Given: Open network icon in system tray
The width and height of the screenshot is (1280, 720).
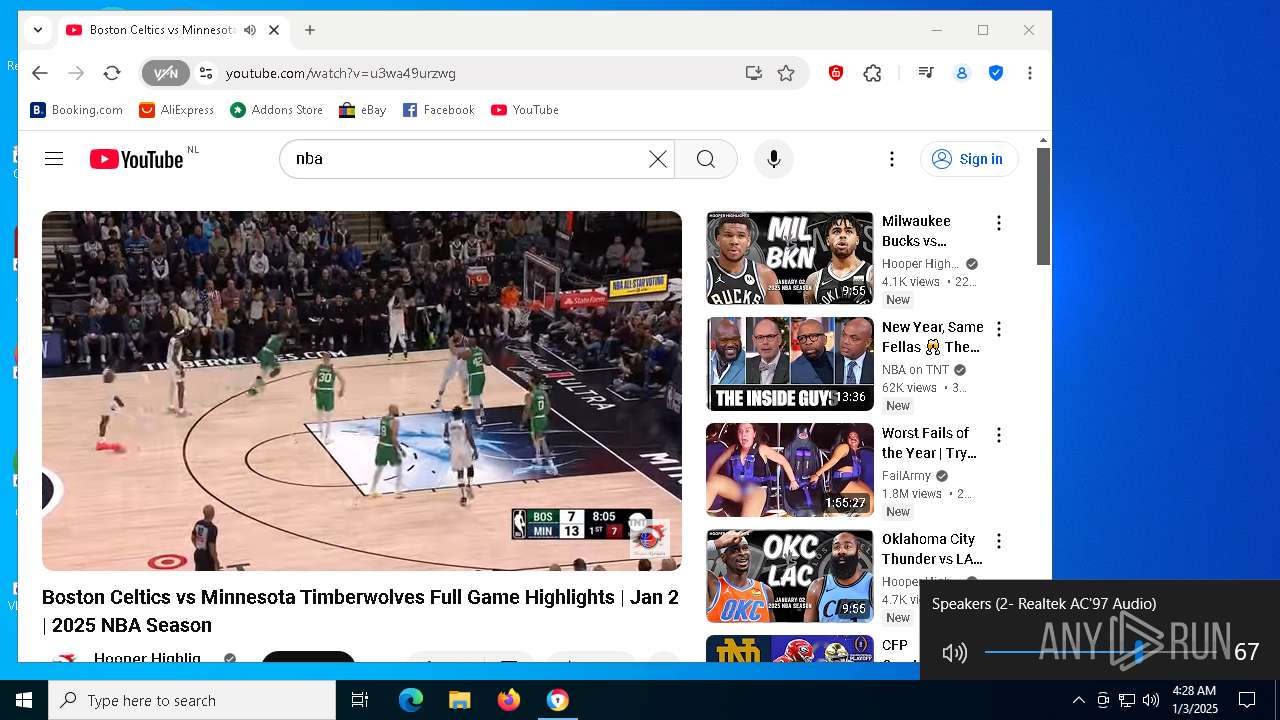Looking at the screenshot, I should coord(1127,700).
